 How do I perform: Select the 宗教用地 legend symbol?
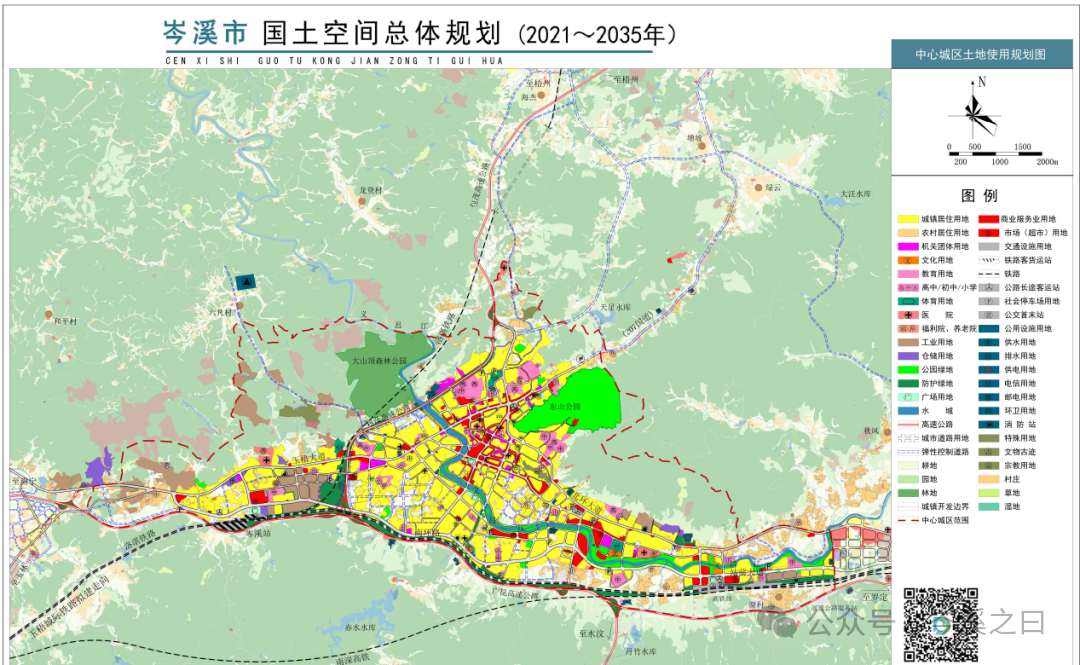(989, 465)
